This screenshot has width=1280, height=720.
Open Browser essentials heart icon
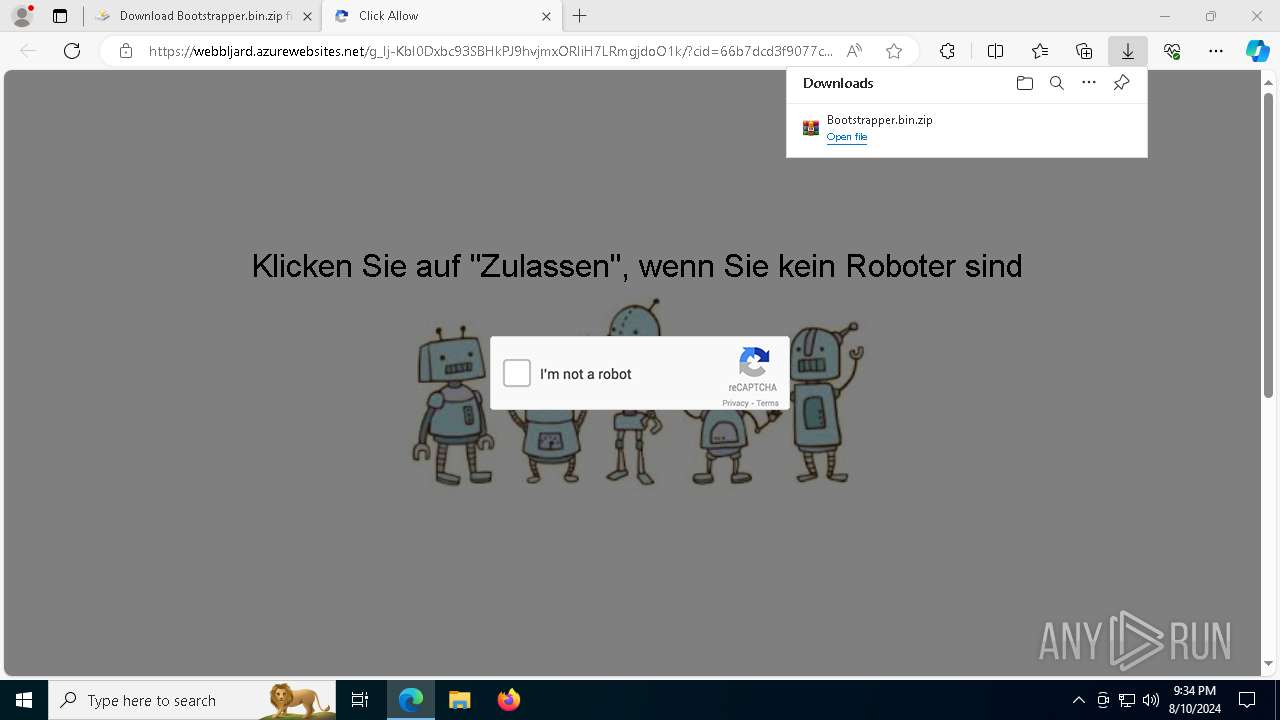(1172, 51)
